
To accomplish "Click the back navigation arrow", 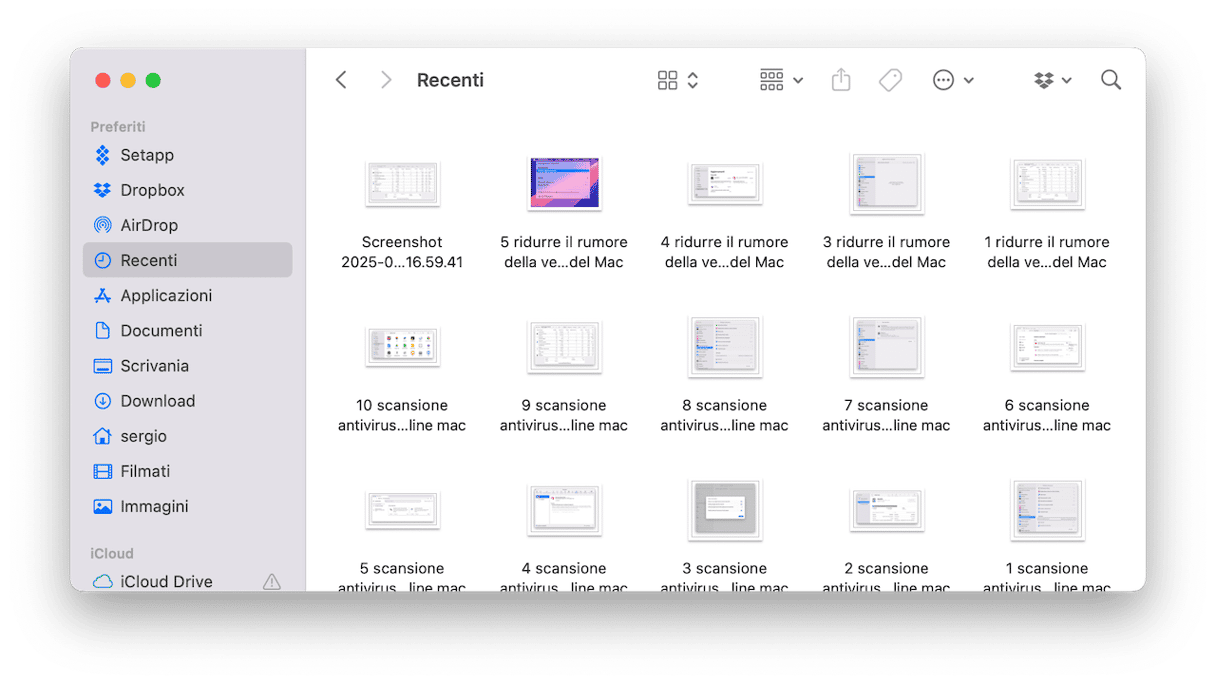I will (x=341, y=80).
